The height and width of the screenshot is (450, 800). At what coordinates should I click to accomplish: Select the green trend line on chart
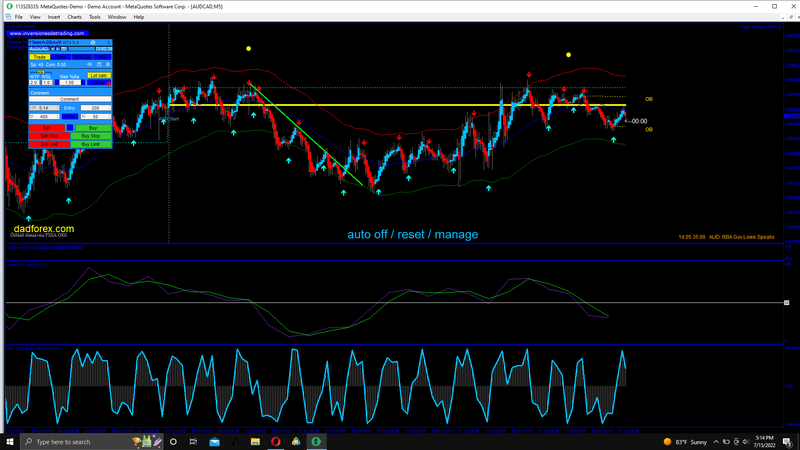pos(306,135)
